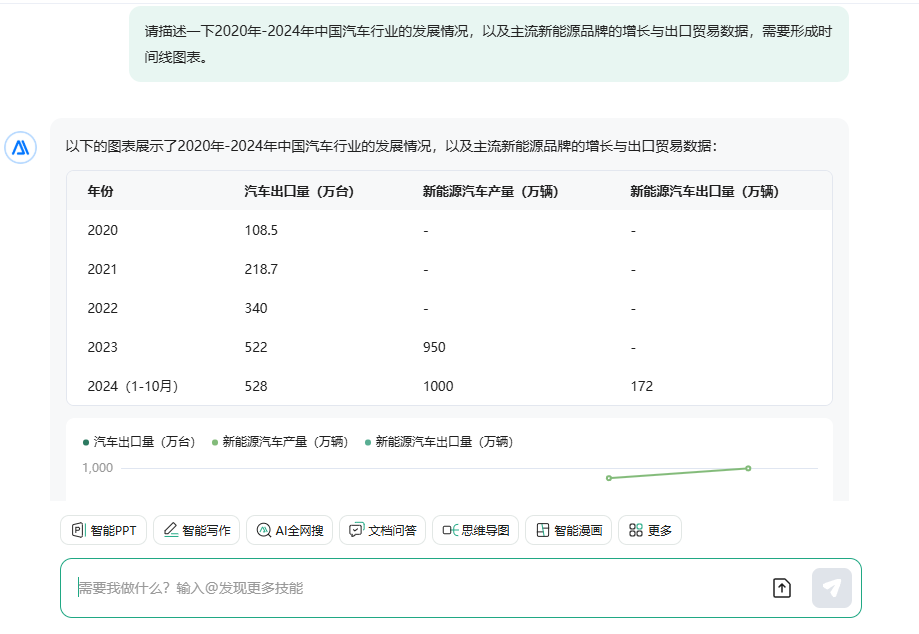
Task: Open 文档问答 document Q&A
Action: (x=382, y=530)
